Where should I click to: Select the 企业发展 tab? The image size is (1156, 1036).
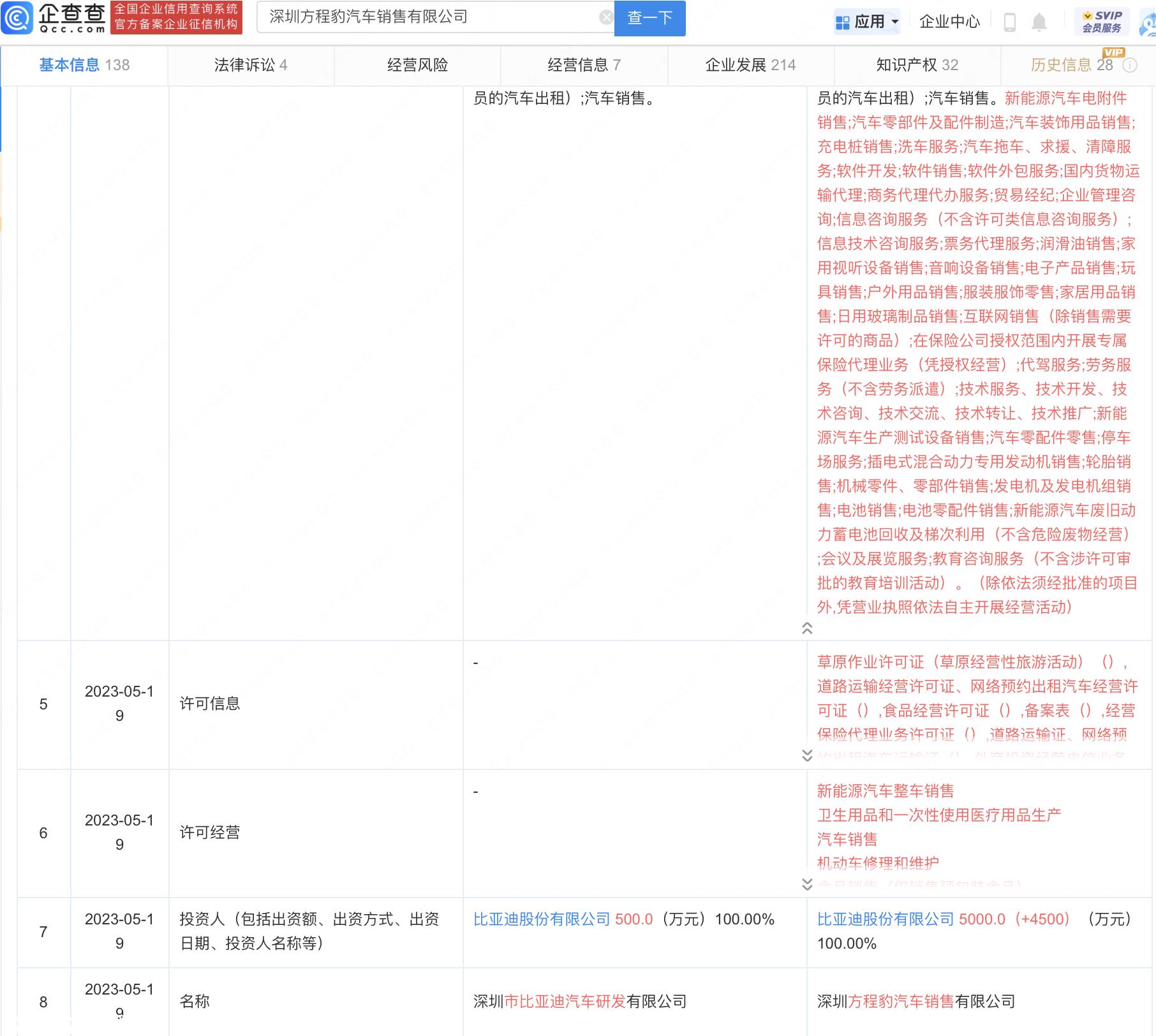click(x=750, y=65)
